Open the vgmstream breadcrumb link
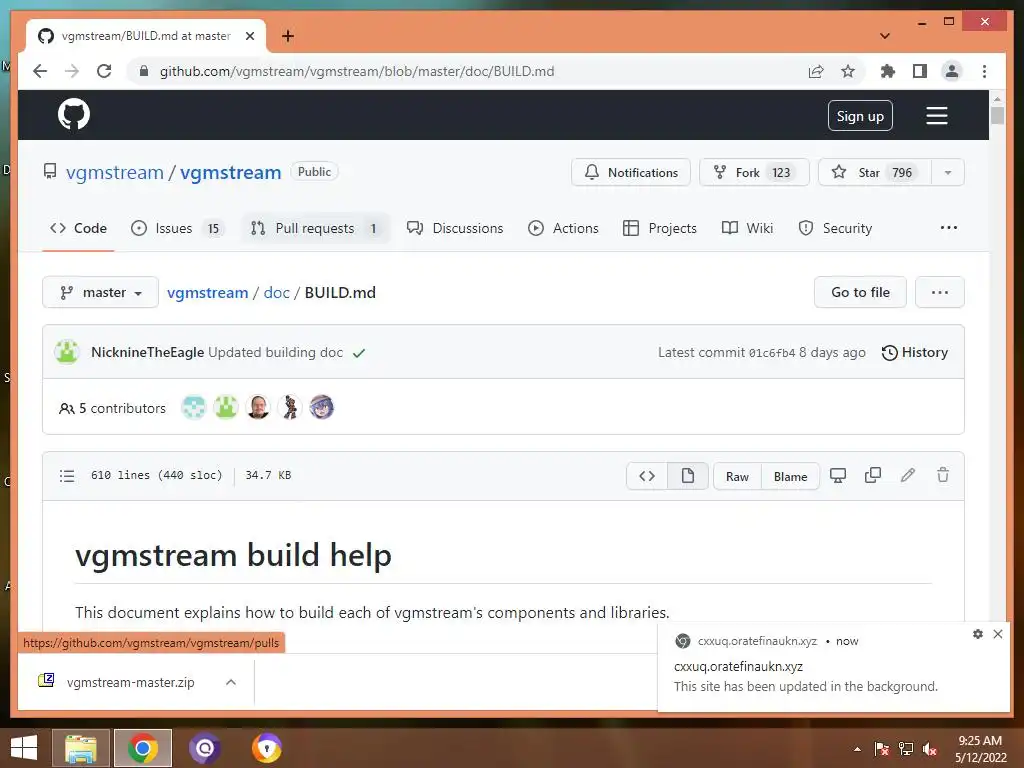 [x=208, y=293]
